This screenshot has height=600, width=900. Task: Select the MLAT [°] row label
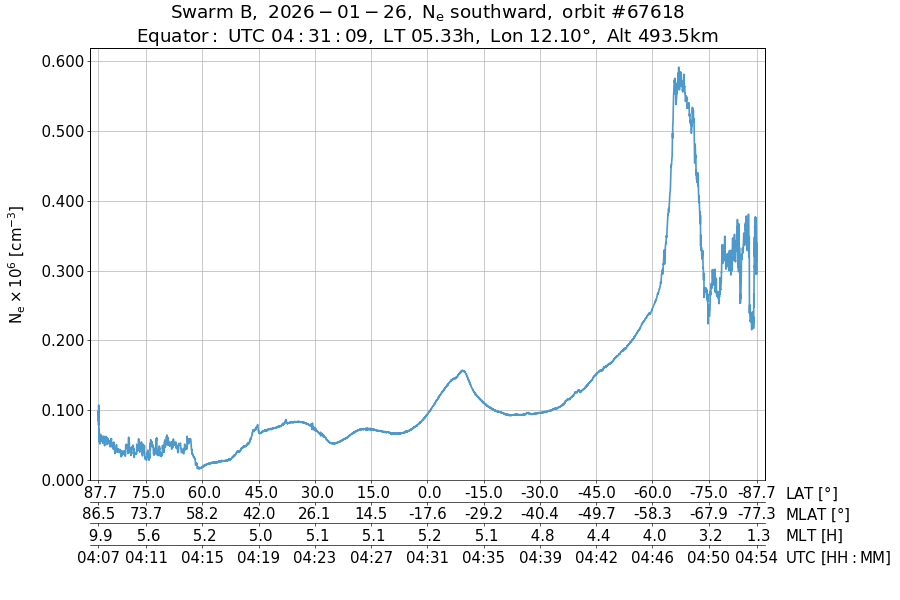point(818,514)
